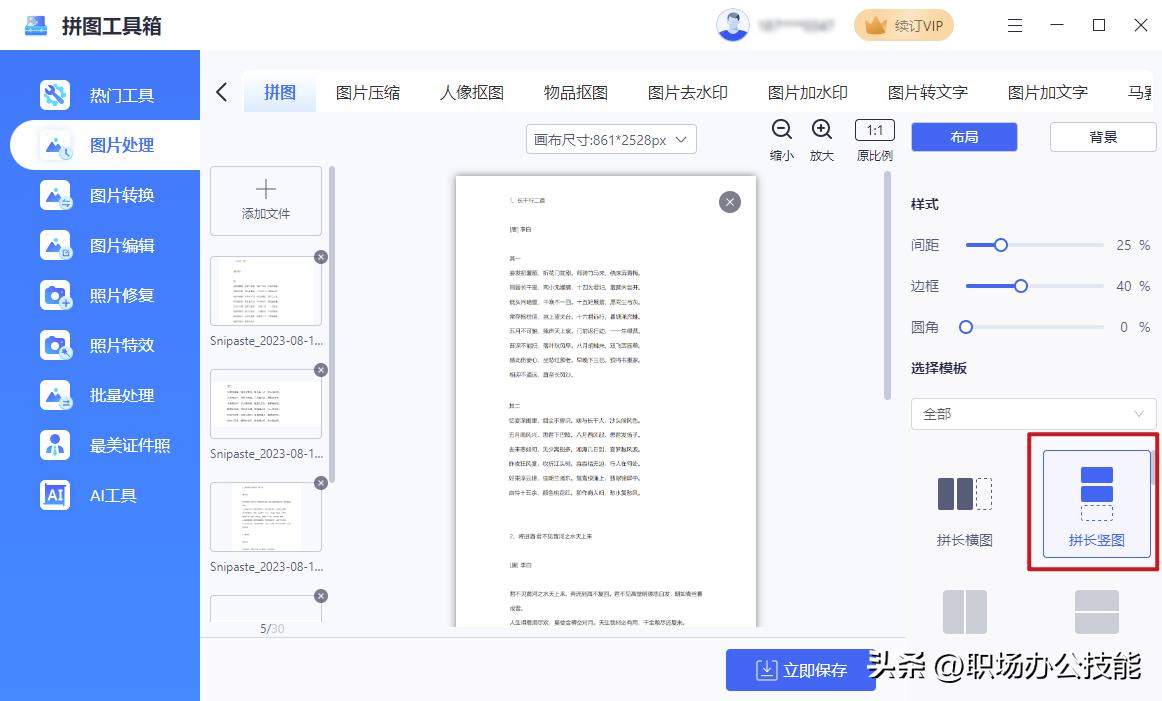Viewport: 1162px width, 701px height.
Task: Select the 拼长横图 template
Action: pyautogui.click(x=963, y=505)
